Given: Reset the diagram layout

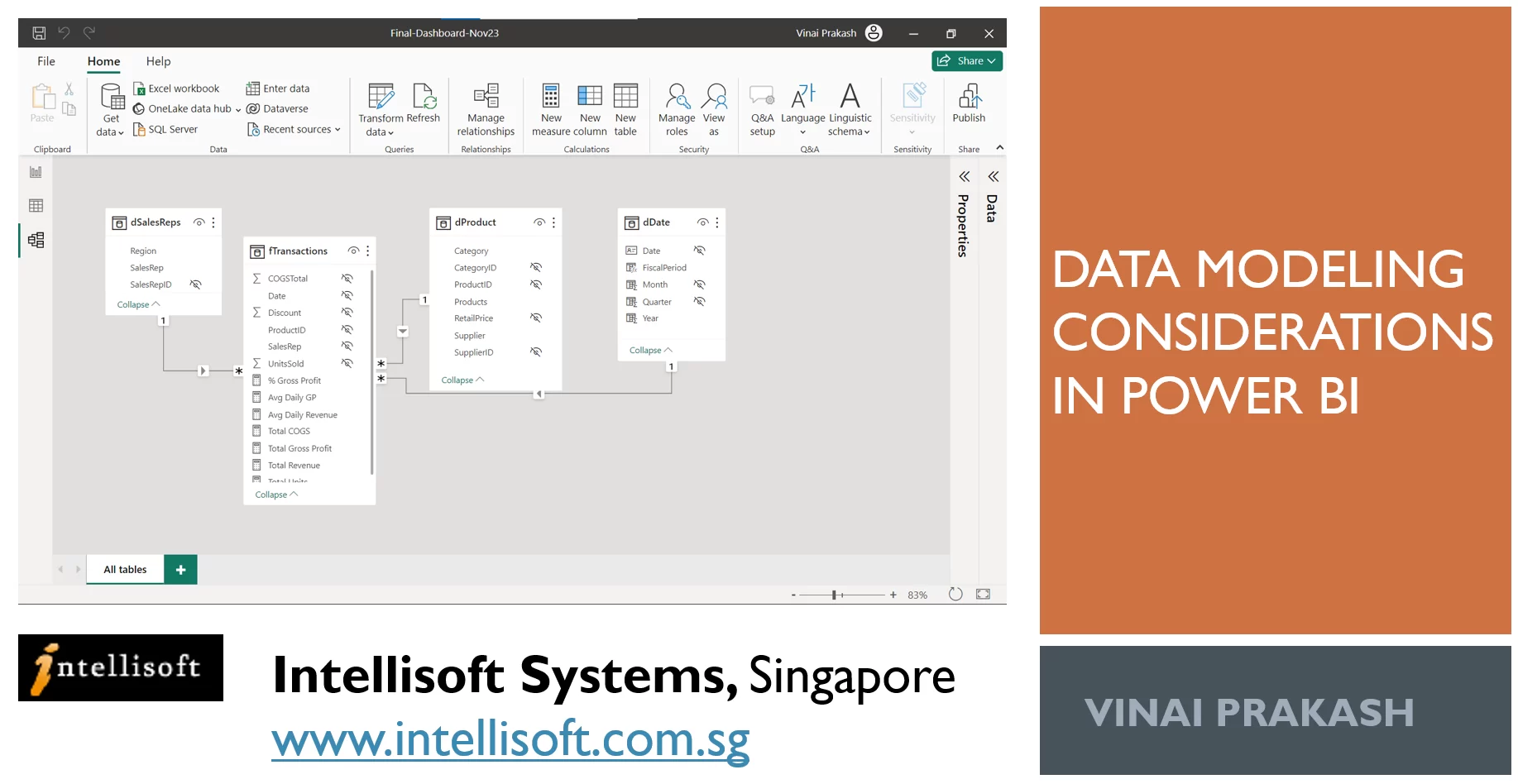Looking at the screenshot, I should pyautogui.click(x=955, y=594).
